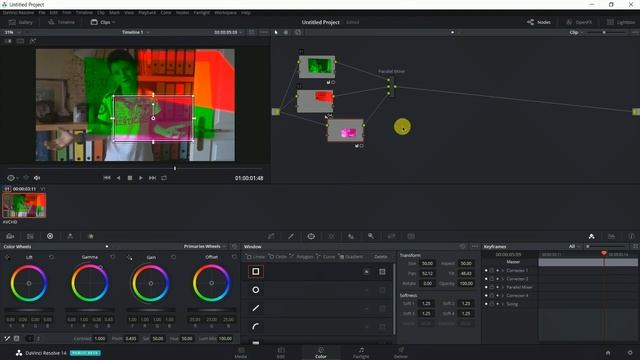Open the Curves palette

[271, 236]
